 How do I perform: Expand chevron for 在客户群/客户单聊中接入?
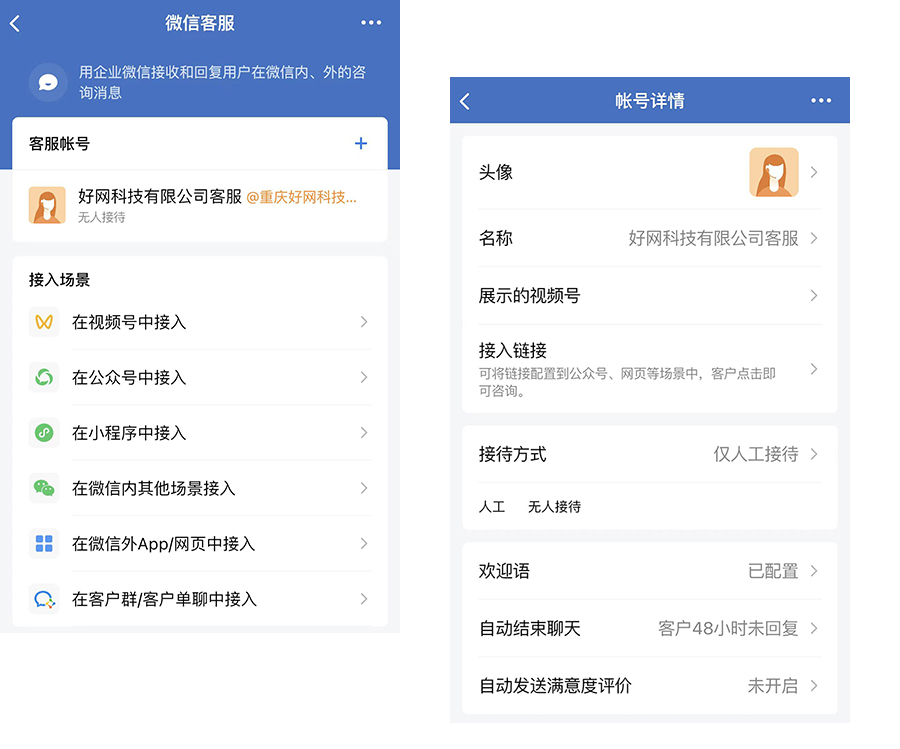pos(363,599)
